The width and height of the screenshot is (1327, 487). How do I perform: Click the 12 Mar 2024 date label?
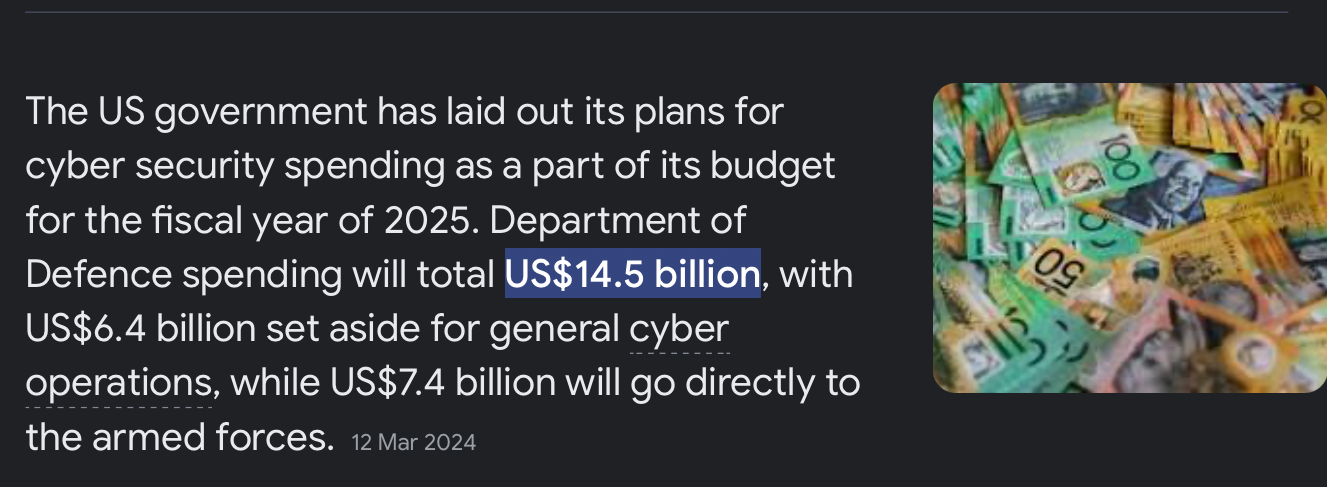414,441
